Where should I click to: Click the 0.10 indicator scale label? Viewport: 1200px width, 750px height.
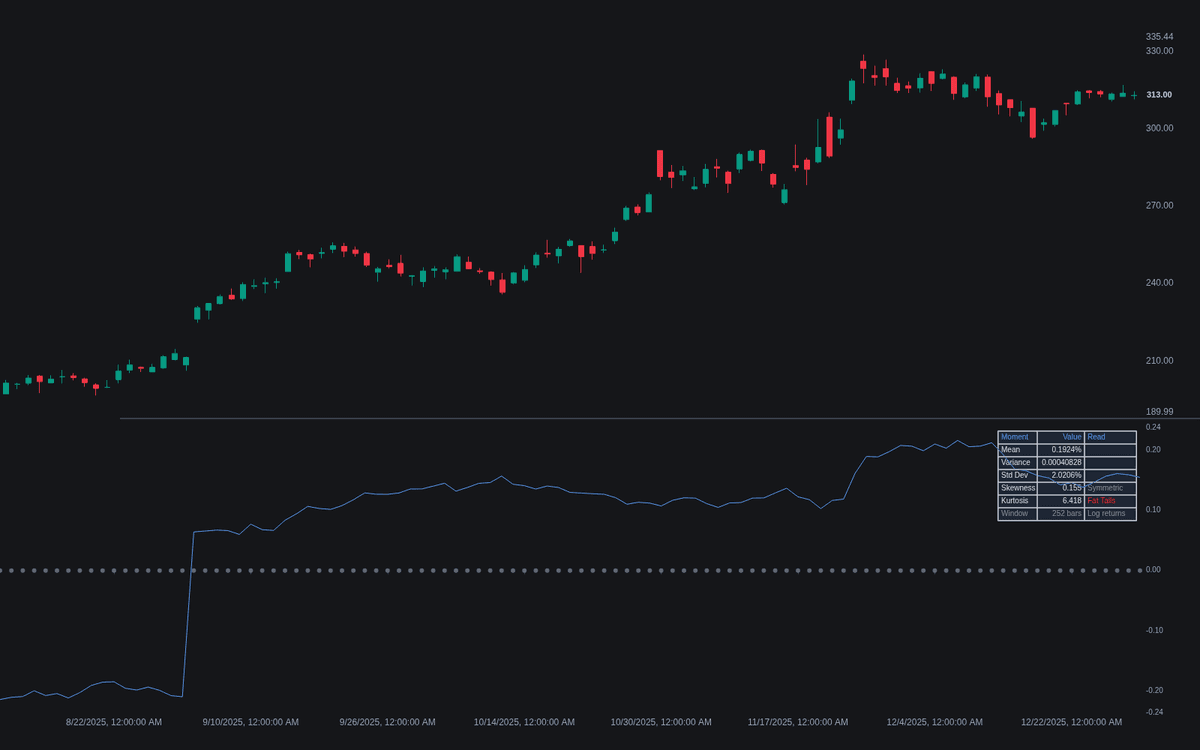[x=1153, y=510]
